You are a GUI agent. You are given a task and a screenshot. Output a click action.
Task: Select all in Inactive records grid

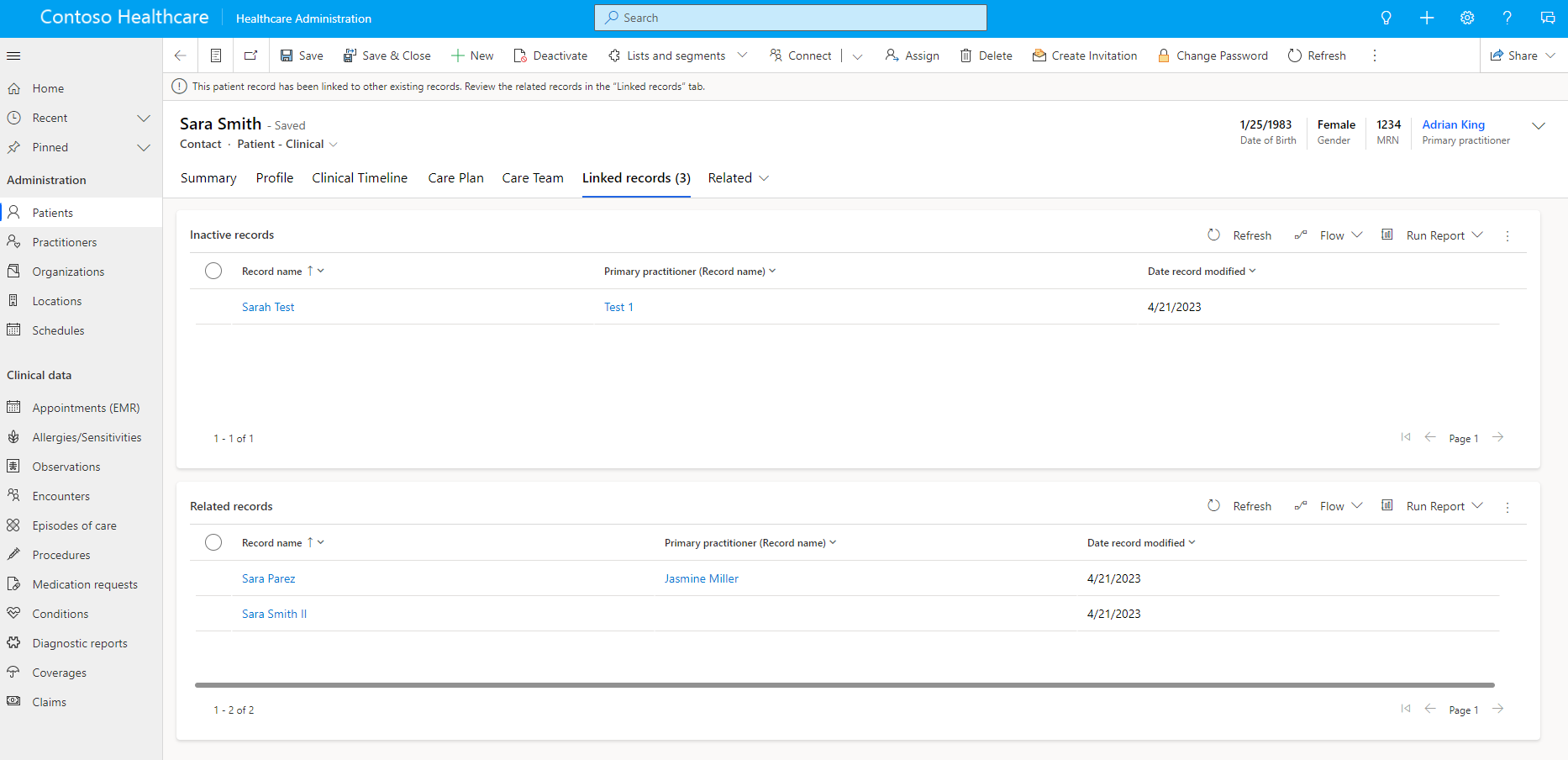click(213, 271)
